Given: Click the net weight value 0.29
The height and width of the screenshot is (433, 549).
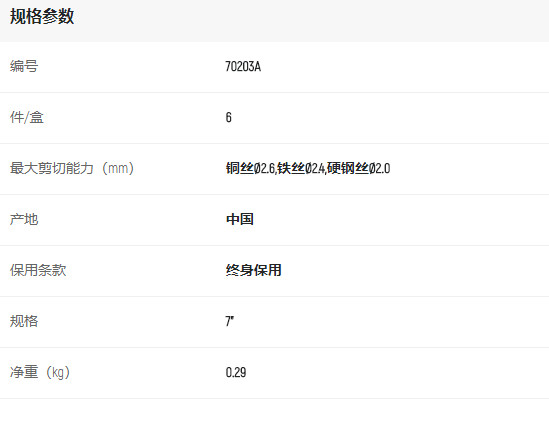Looking at the screenshot, I should click(x=236, y=372).
